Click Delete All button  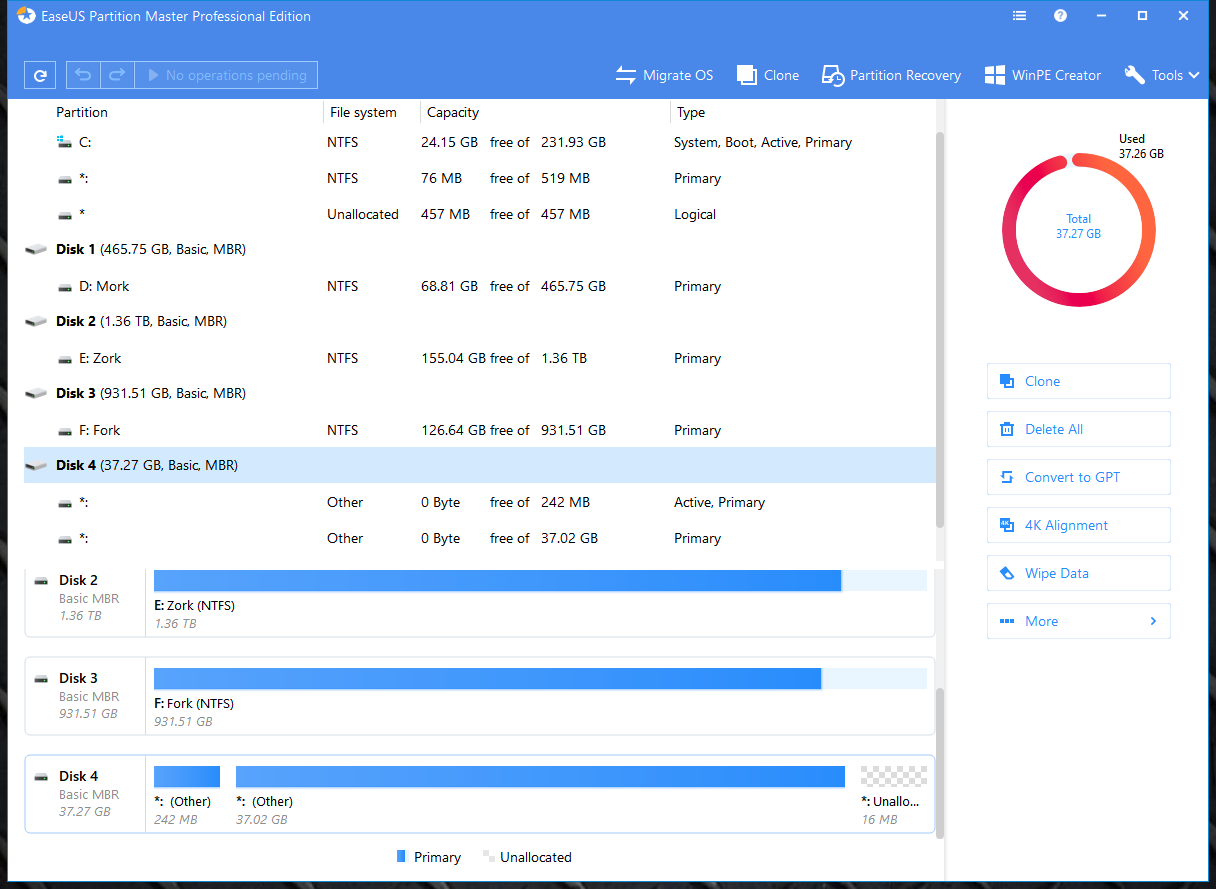click(x=1078, y=429)
